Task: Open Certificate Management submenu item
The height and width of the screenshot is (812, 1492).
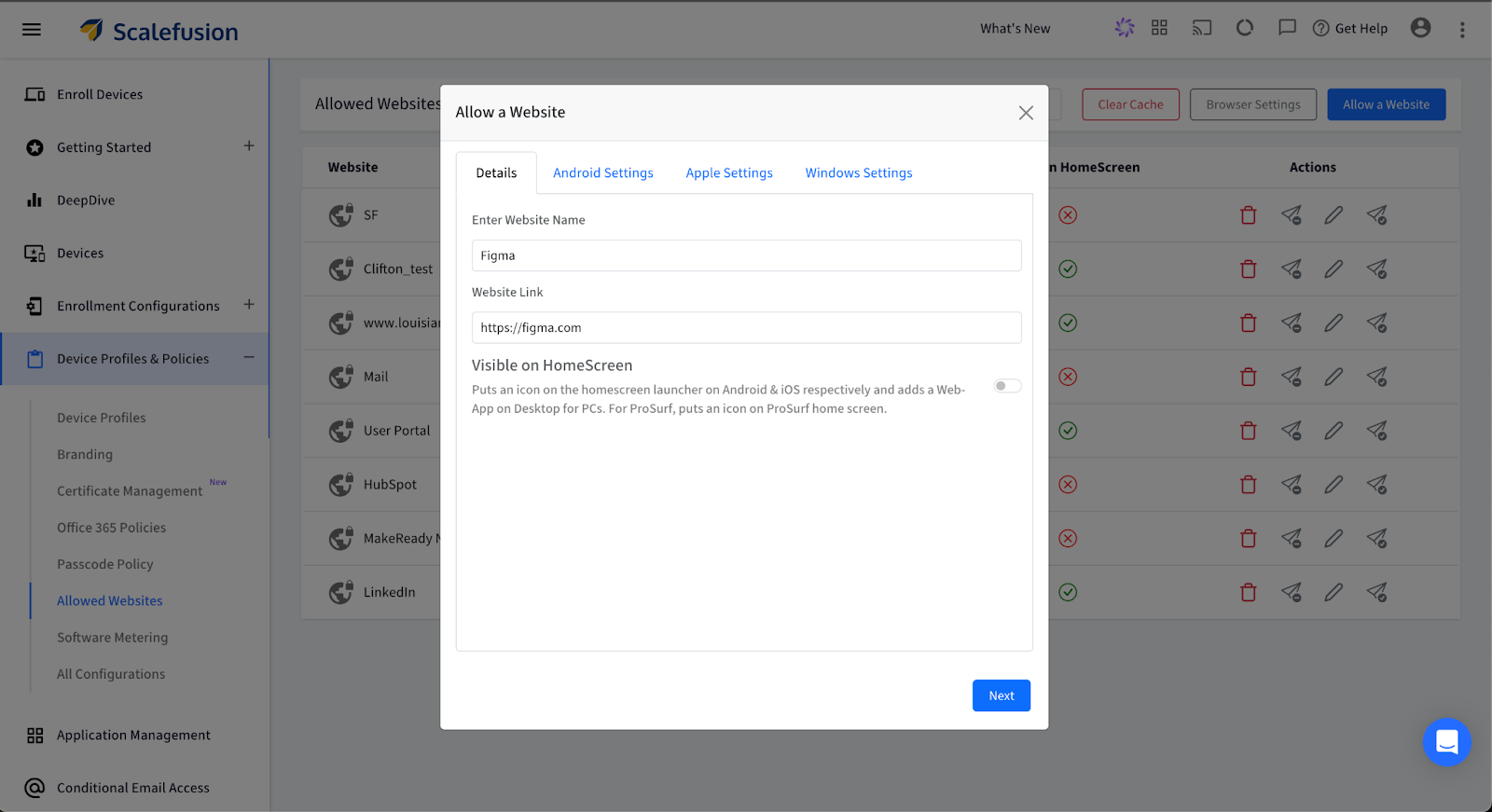Action: pos(130,491)
